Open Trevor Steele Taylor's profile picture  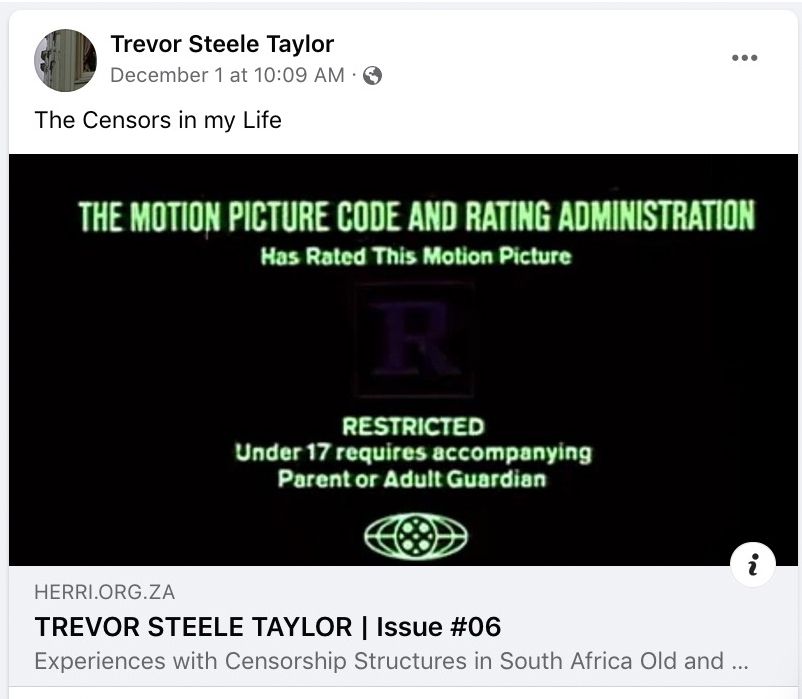click(65, 60)
